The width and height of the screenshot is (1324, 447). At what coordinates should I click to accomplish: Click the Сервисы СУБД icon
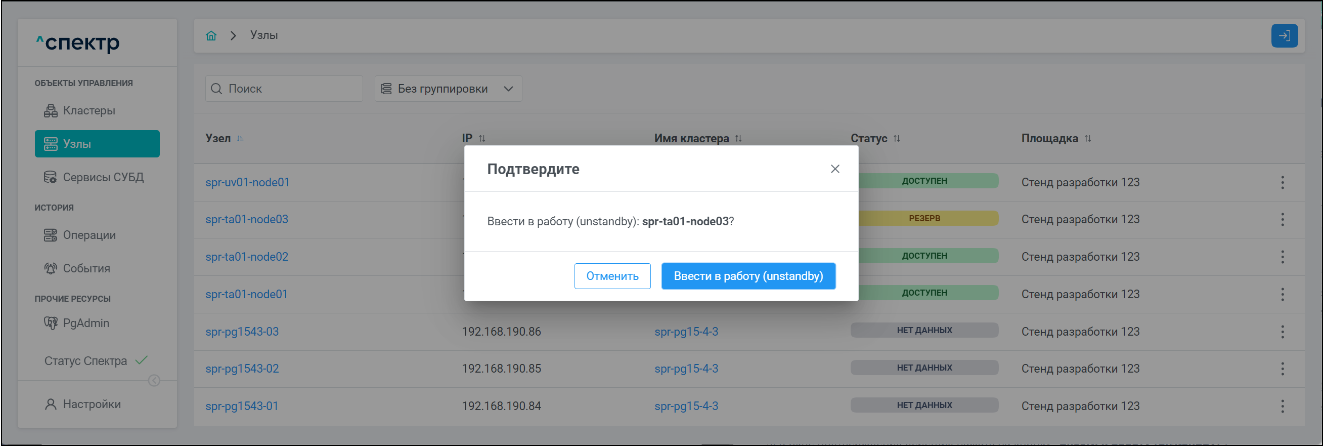[x=51, y=177]
